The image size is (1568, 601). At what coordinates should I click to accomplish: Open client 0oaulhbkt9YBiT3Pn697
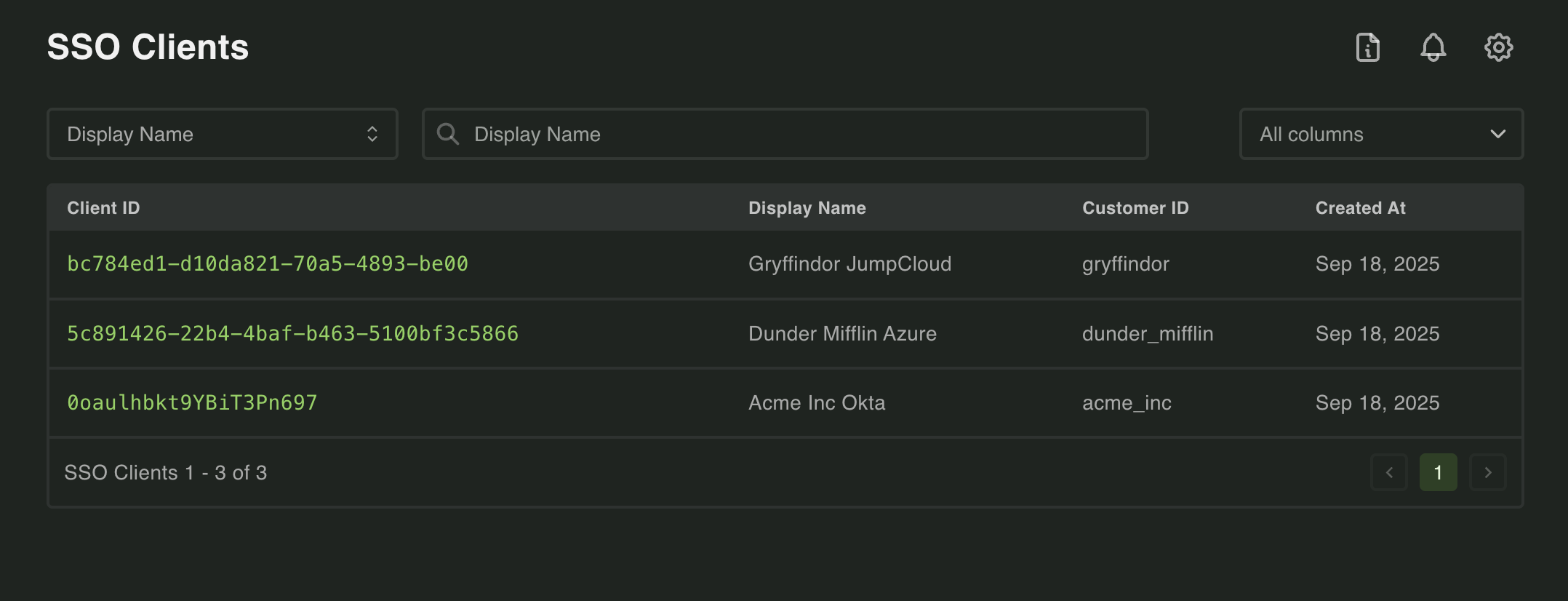click(x=192, y=402)
